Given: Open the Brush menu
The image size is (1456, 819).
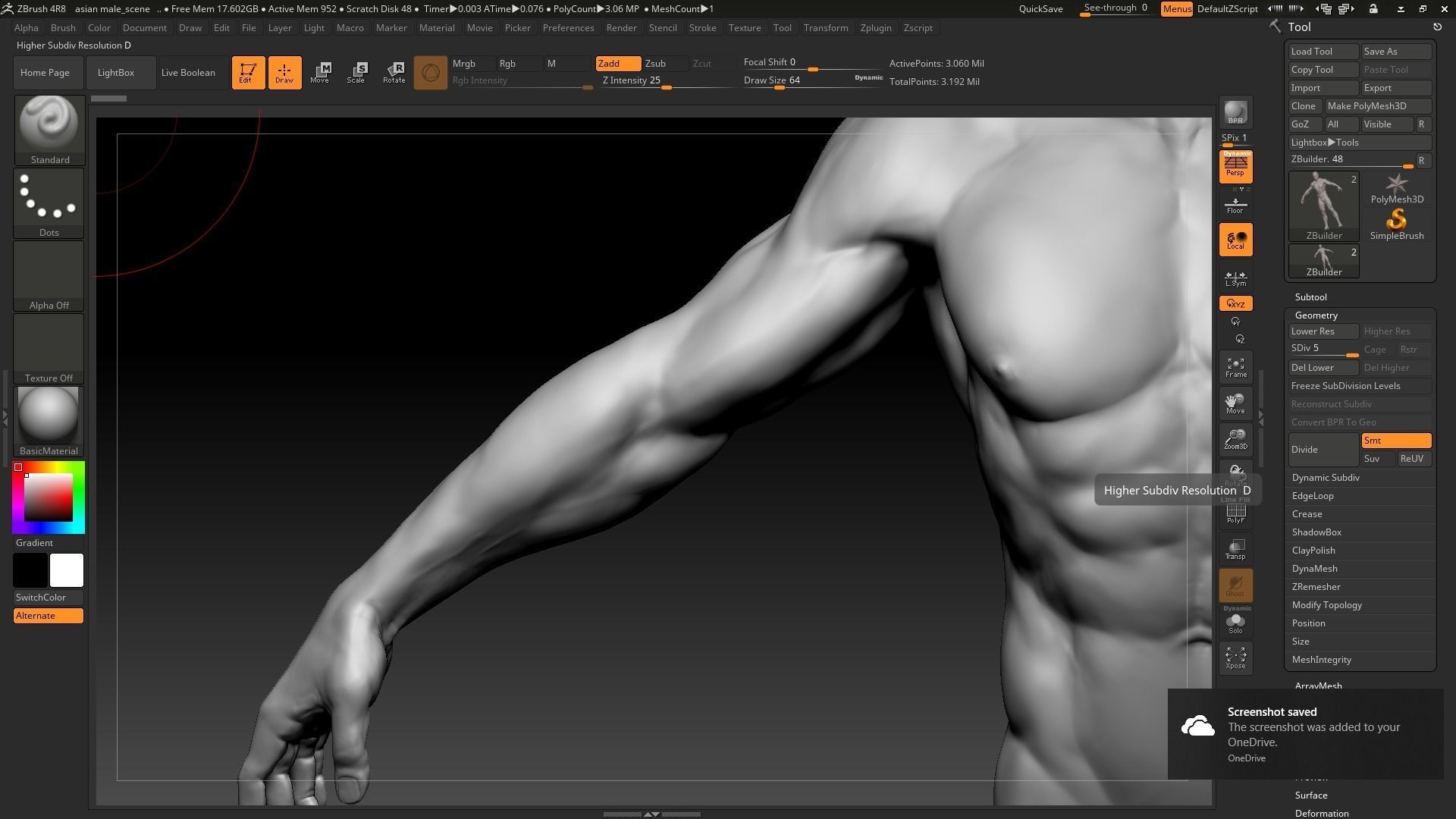Looking at the screenshot, I should click(63, 28).
